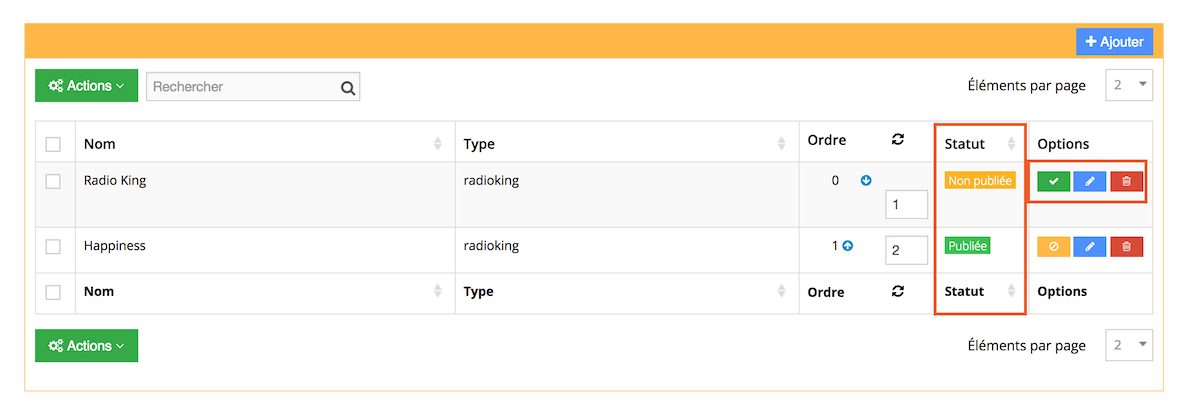Edit Happiness using blue pencil icon
Screen dimensions: 1195x407
tap(1090, 247)
